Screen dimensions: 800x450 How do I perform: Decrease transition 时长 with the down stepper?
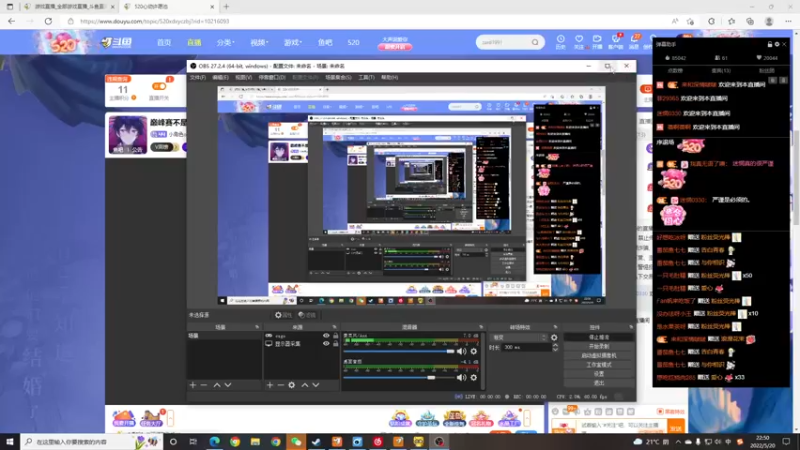pyautogui.click(x=555, y=349)
